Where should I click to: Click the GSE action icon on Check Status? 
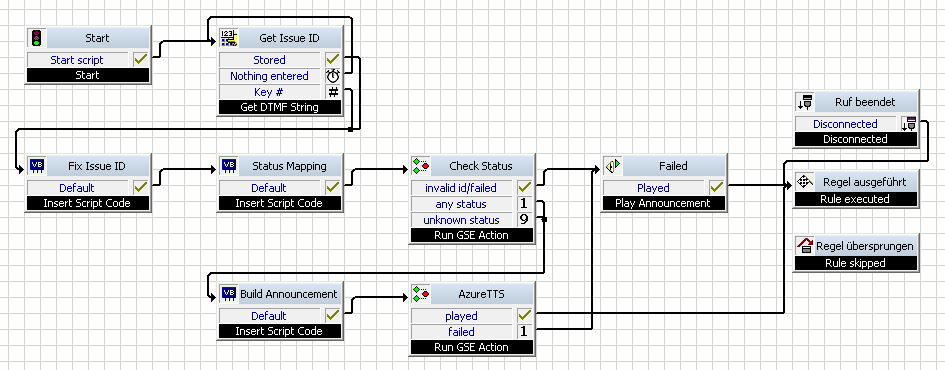pos(421,166)
